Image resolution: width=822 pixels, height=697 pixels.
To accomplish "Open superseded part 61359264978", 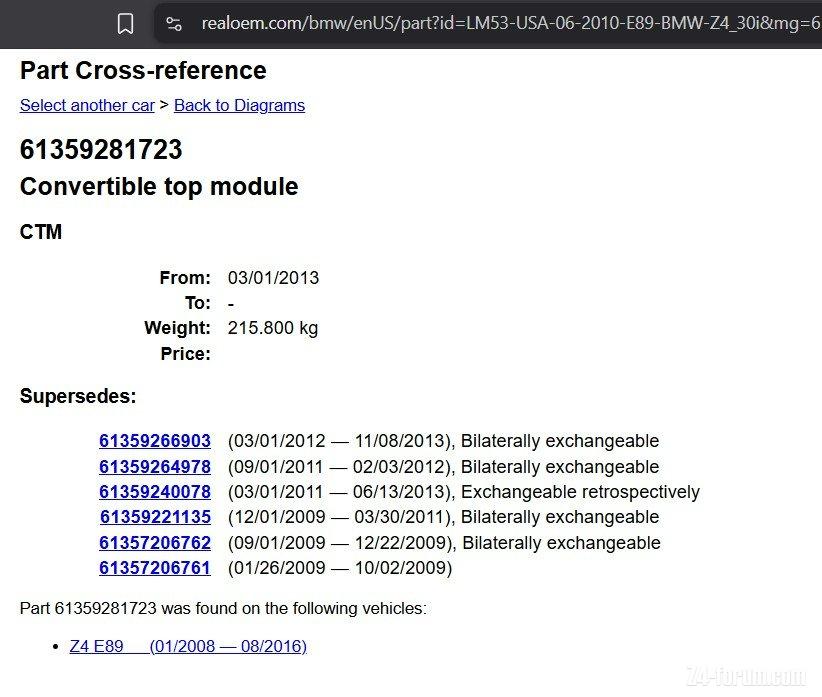I will 155,466.
